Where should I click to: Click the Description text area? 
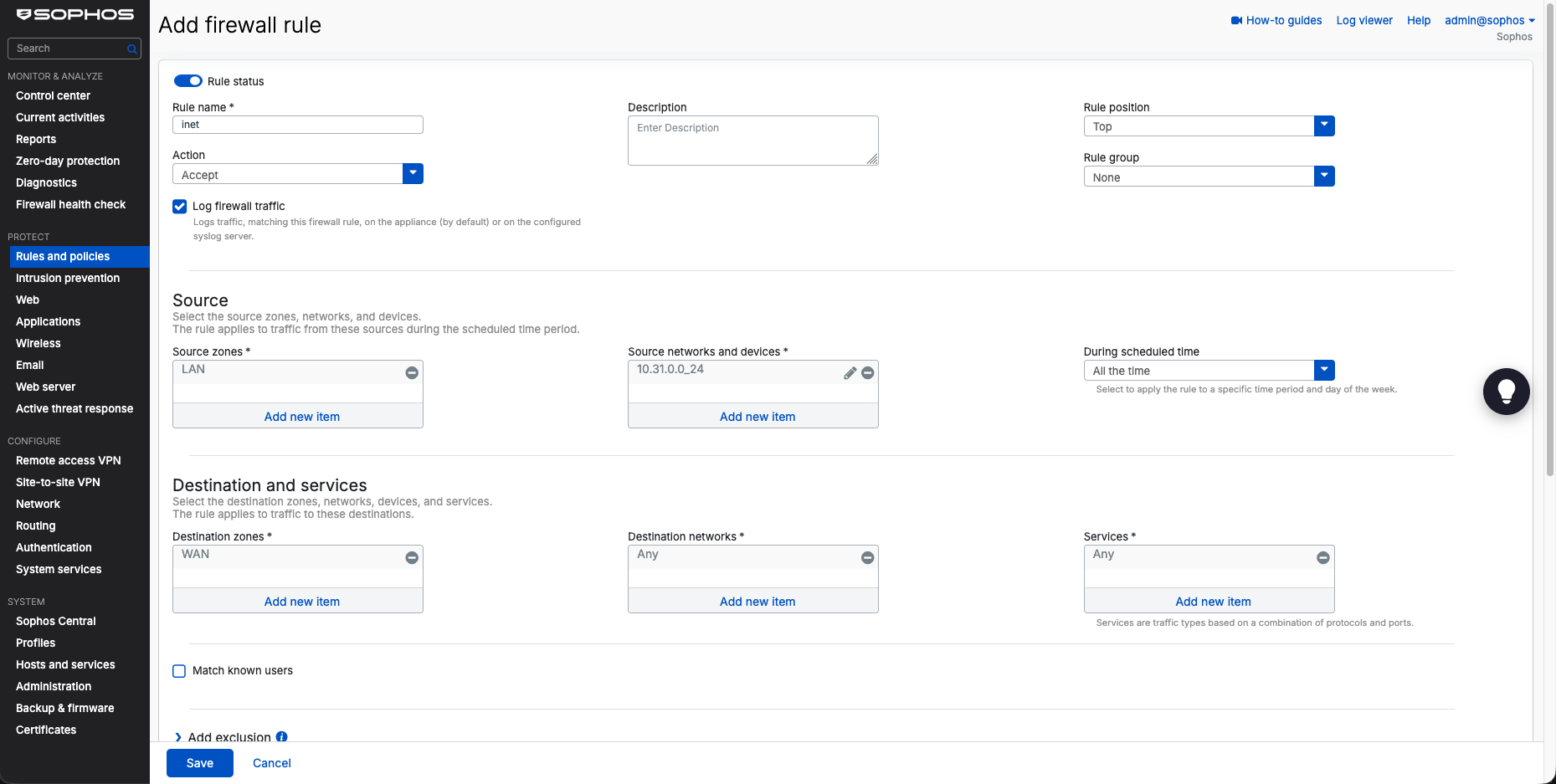(753, 141)
